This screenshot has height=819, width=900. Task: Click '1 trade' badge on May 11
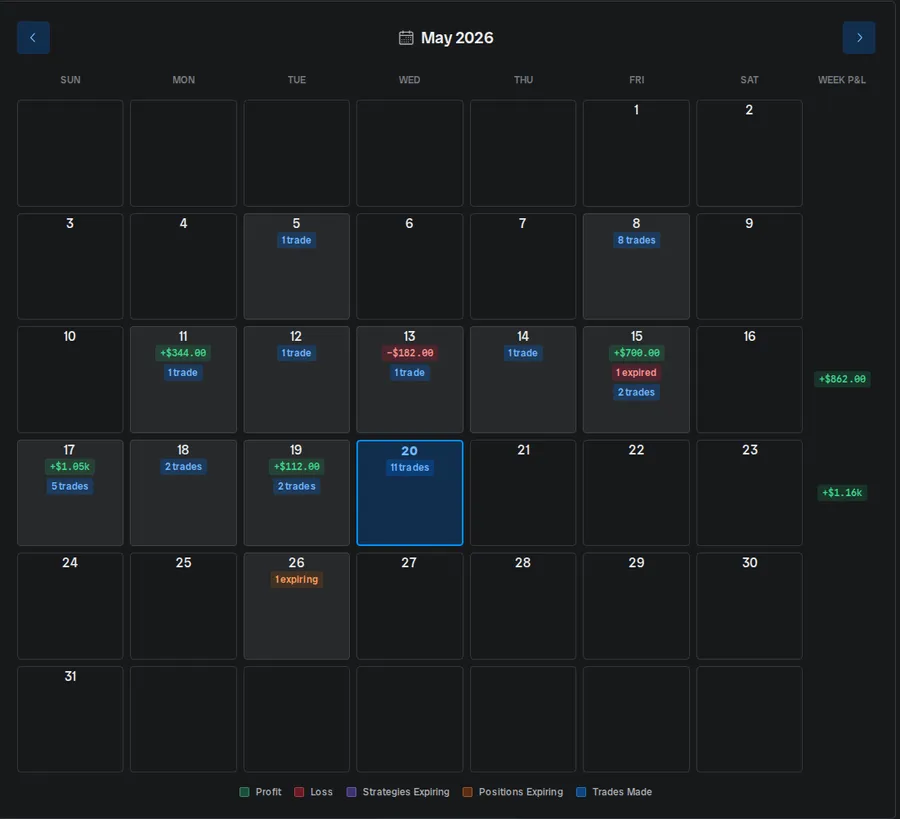coord(183,372)
